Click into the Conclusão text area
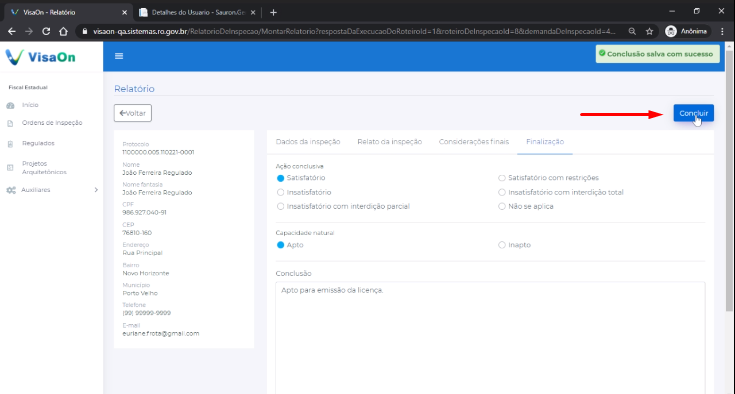 click(x=490, y=338)
